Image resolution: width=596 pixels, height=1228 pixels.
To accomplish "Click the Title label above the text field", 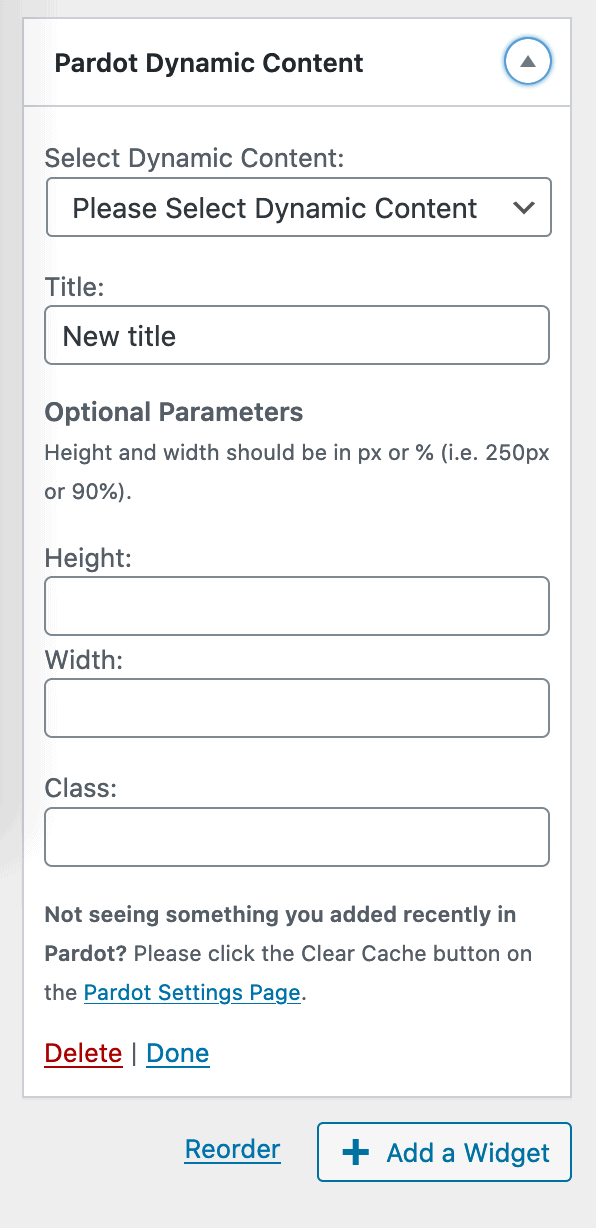I will pyautogui.click(x=65, y=286).
